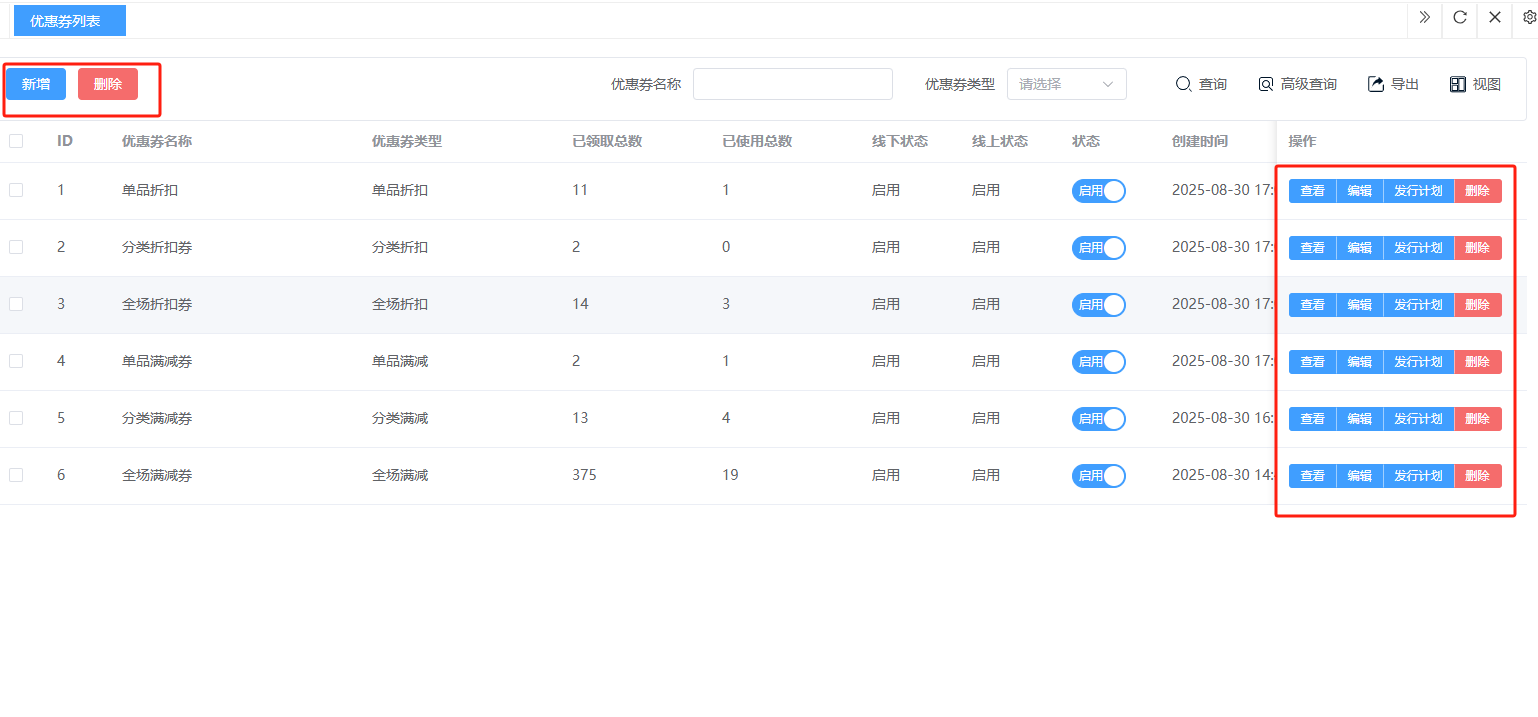Click the red 删除 button in the toolbar

point(108,85)
